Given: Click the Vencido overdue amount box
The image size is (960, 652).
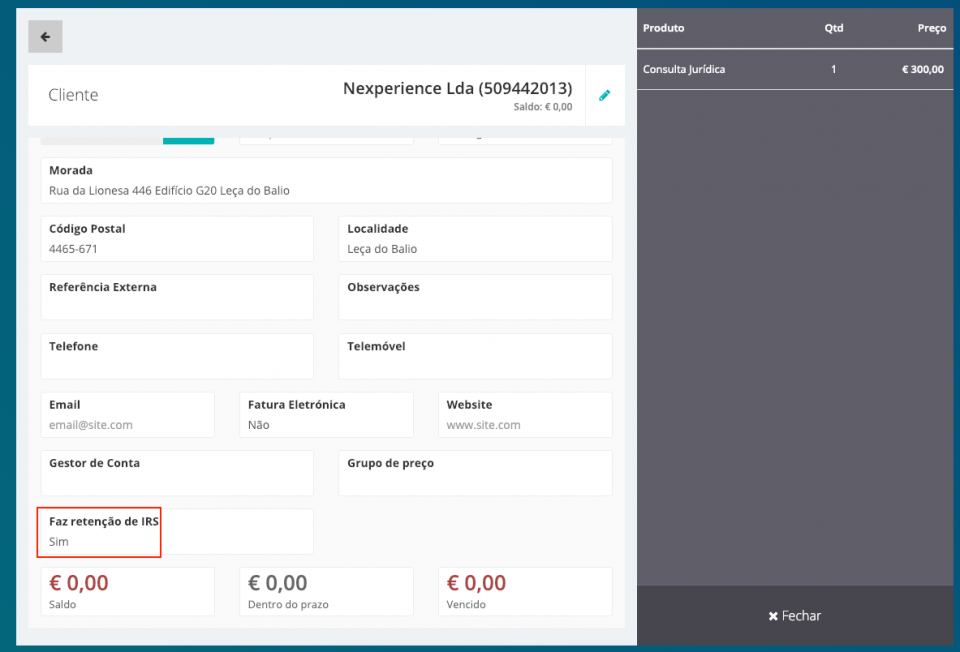Looking at the screenshot, I should click(525, 591).
